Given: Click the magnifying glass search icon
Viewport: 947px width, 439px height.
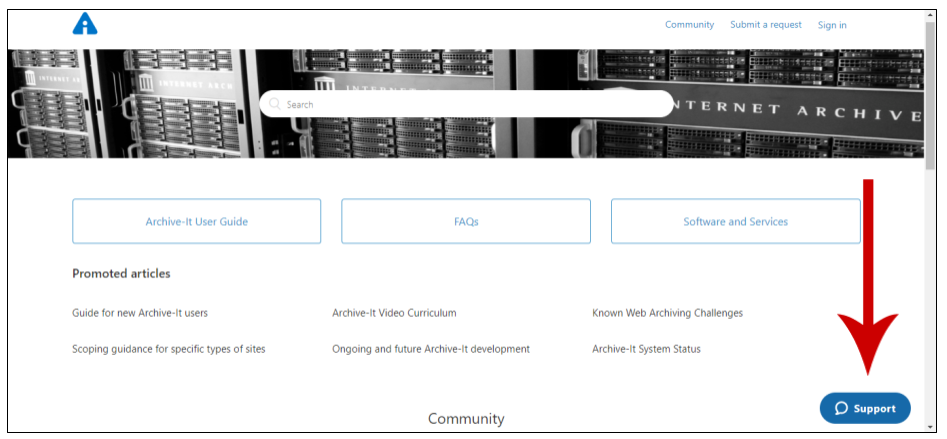Looking at the screenshot, I should click(x=274, y=104).
